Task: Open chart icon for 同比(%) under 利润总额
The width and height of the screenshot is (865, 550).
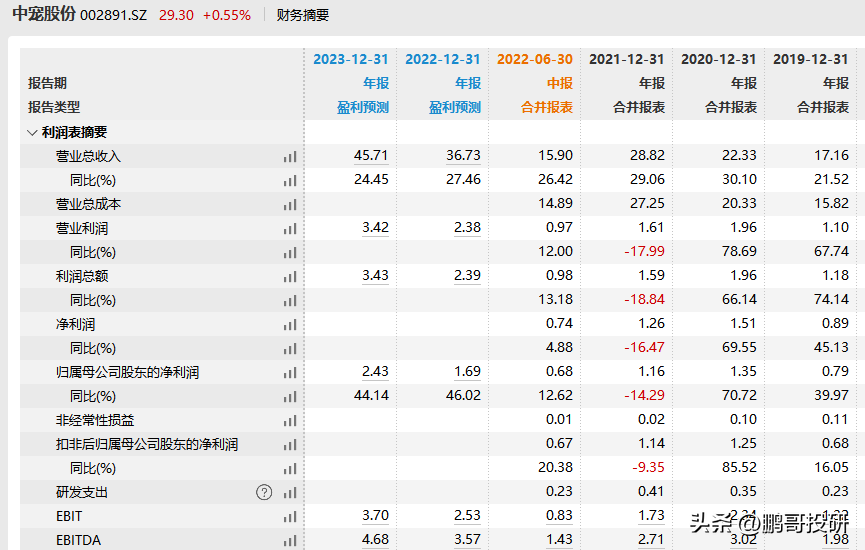Action: (x=290, y=301)
